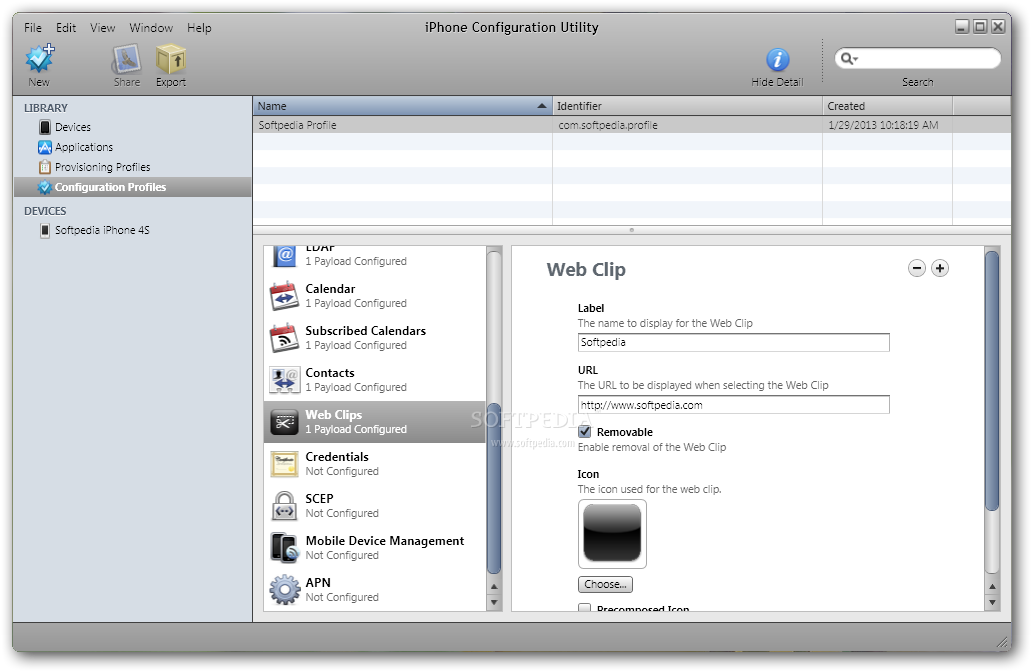Image resolution: width=1032 pixels, height=672 pixels.
Task: Select the Contacts payload entry
Action: (x=375, y=380)
